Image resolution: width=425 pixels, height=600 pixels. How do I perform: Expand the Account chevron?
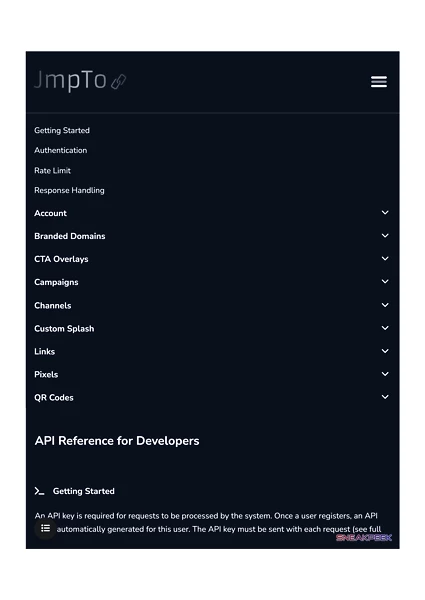pyautogui.click(x=385, y=212)
